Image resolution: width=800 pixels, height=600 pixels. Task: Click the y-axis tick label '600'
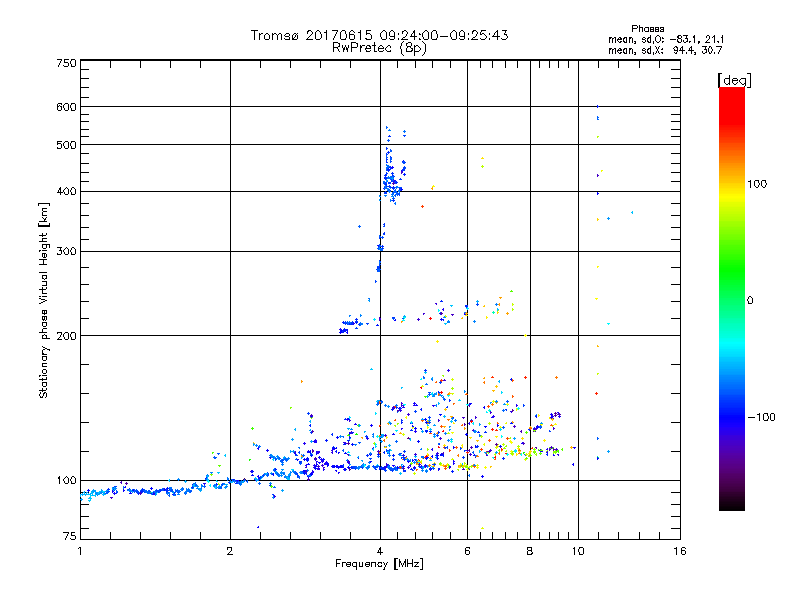coord(67,107)
